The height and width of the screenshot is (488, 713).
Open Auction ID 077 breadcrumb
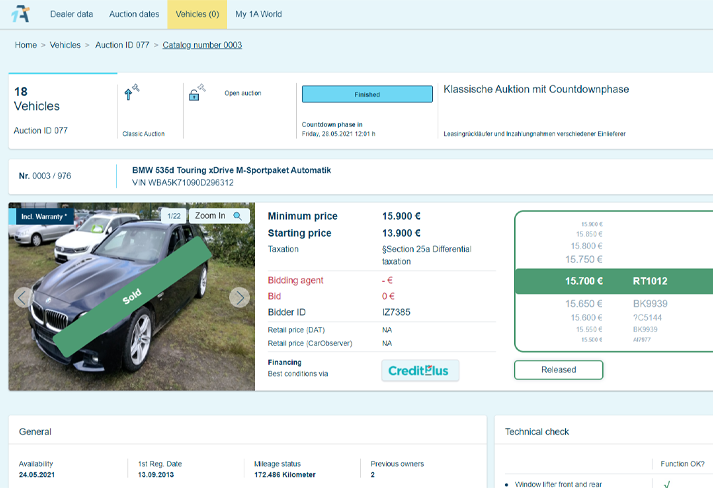coord(122,45)
